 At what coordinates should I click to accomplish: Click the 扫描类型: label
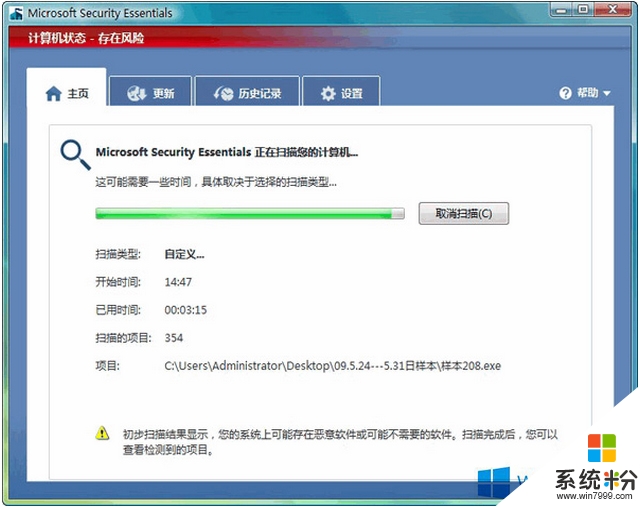[x=118, y=254]
